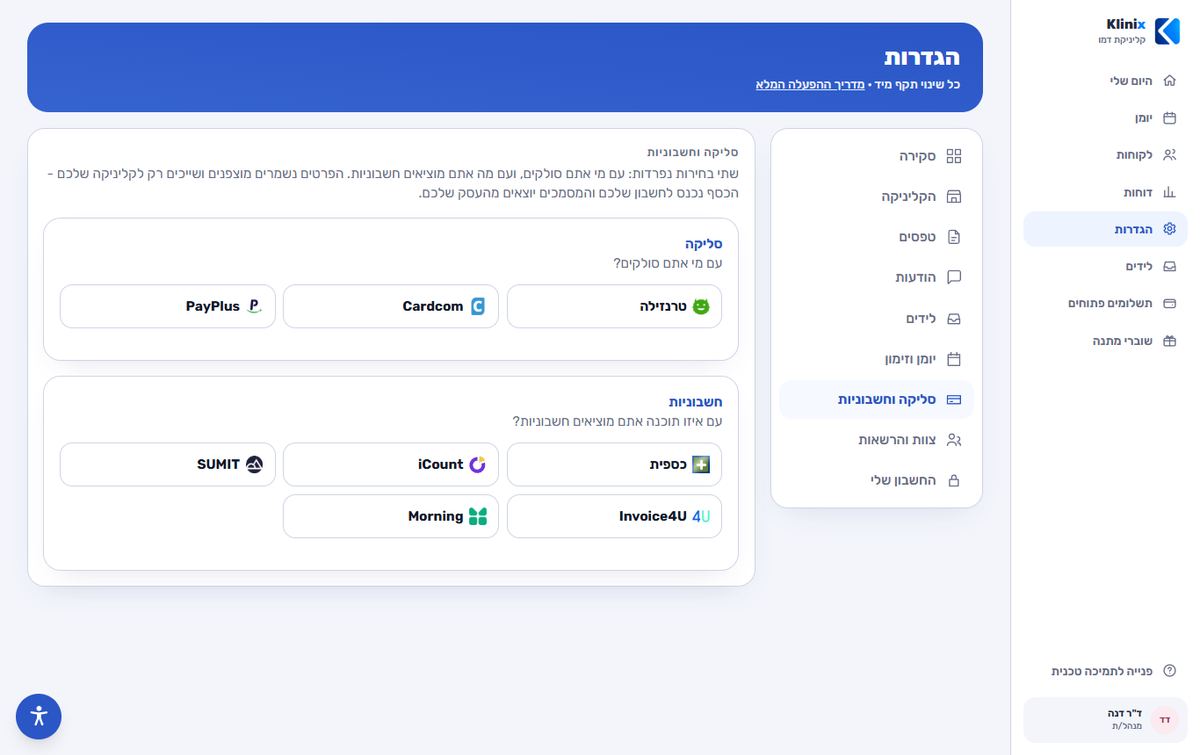
Task: Click the lock icon beside החשבון שלי
Action: pos(953,481)
